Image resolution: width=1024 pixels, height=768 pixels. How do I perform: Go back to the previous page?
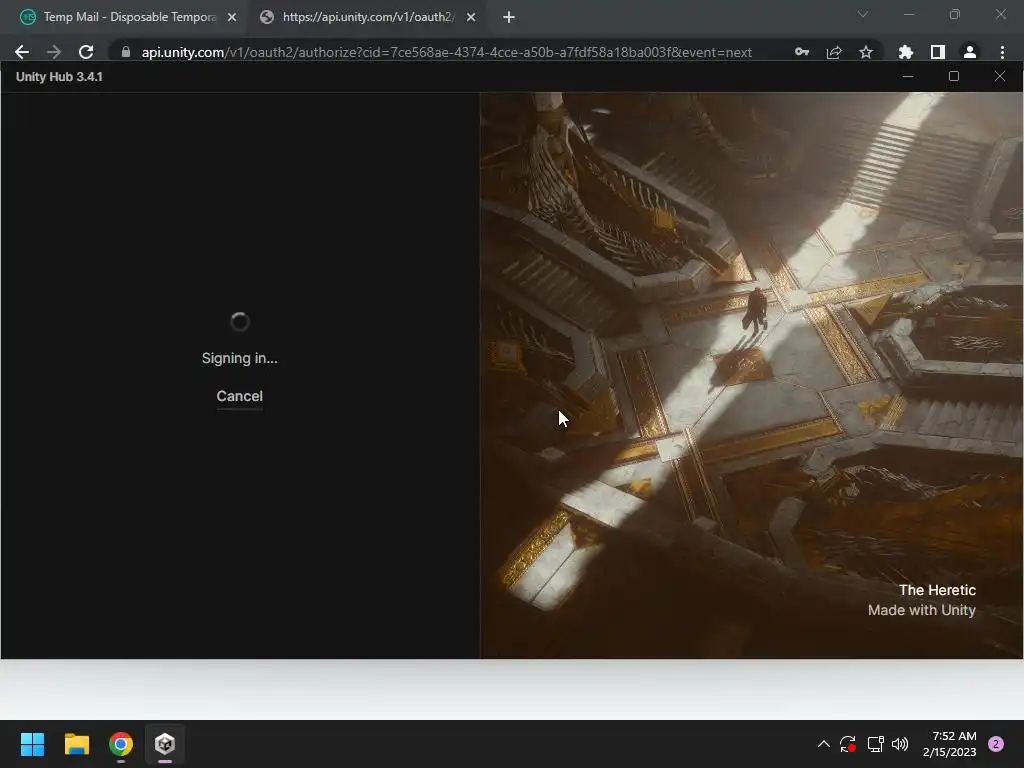[x=22, y=52]
